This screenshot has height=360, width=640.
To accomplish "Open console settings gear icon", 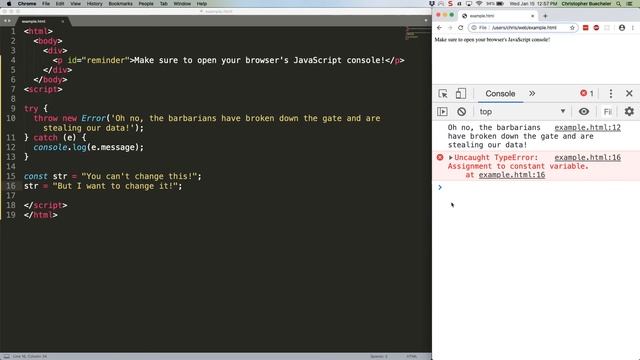I will click(x=629, y=111).
